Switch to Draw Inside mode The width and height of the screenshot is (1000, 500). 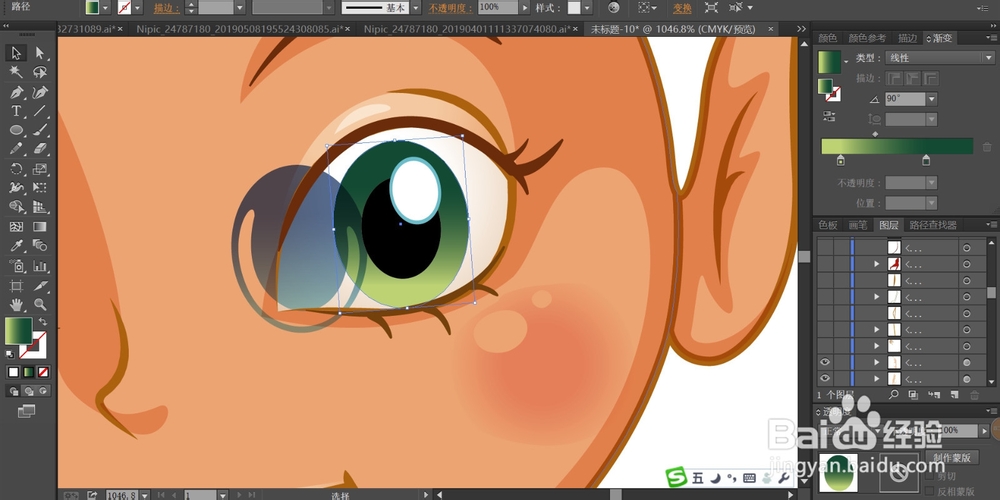click(x=43, y=391)
